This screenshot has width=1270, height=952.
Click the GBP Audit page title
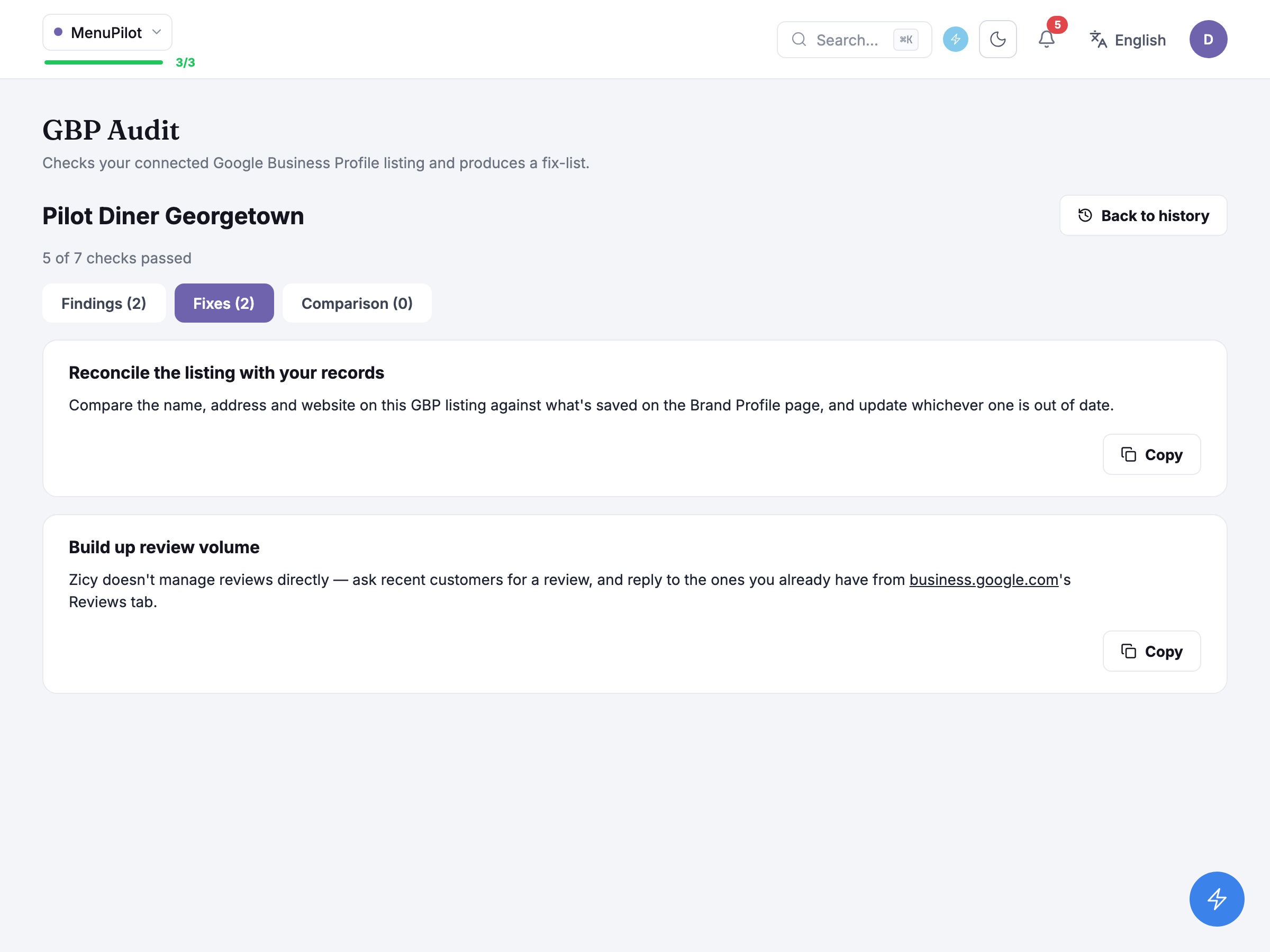(111, 130)
